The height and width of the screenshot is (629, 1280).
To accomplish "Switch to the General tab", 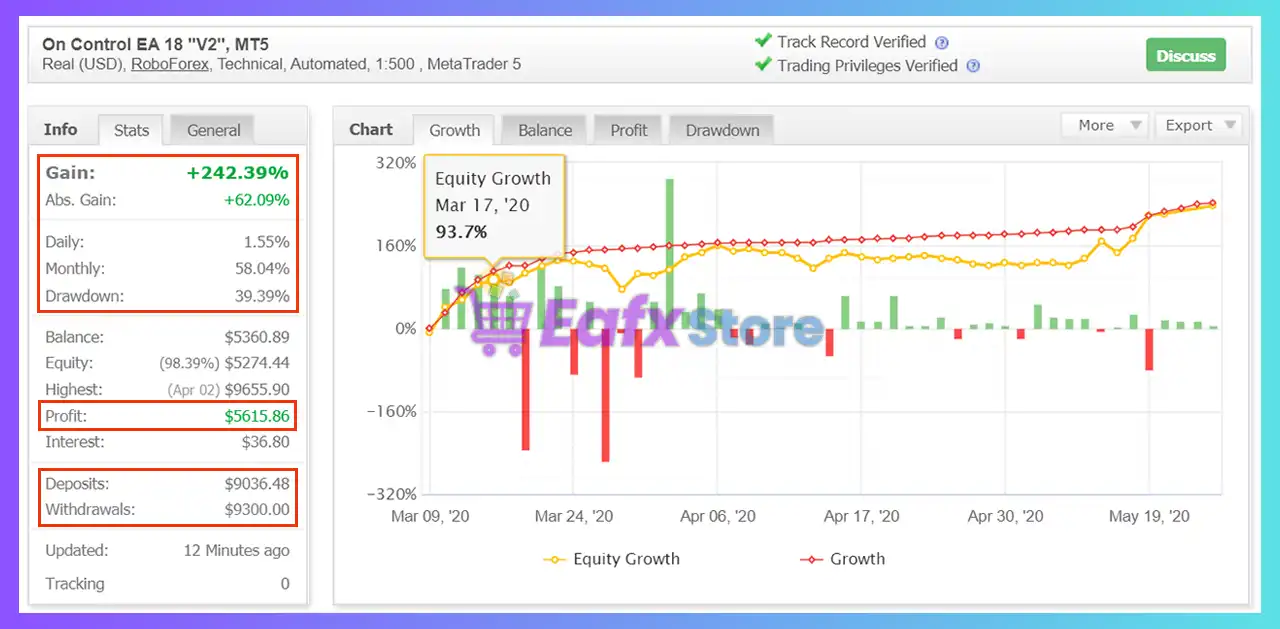I will tap(213, 130).
